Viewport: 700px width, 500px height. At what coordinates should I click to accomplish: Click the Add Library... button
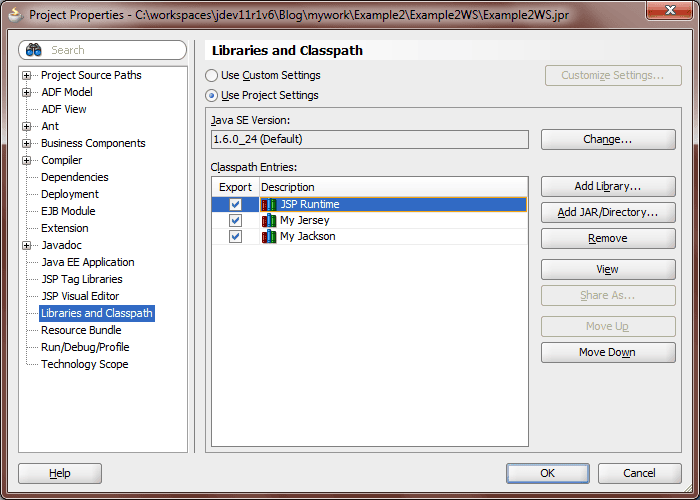pos(608,186)
